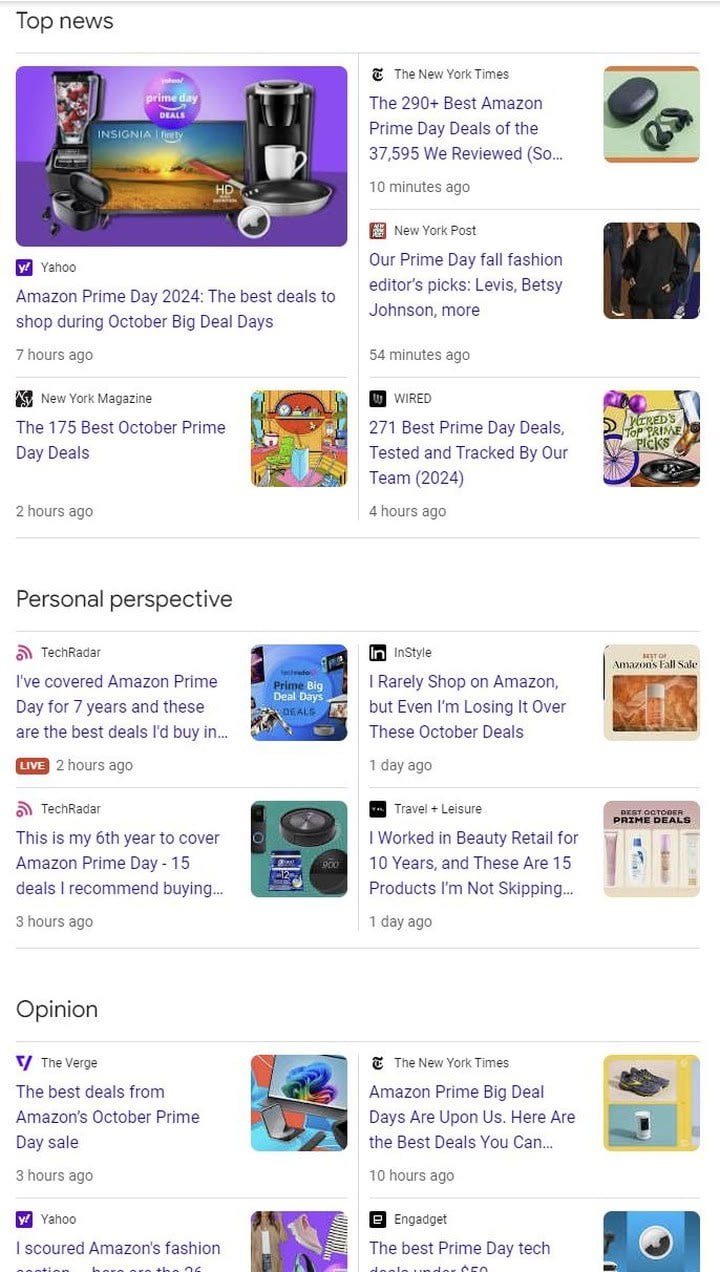Viewport: 720px width, 1272px height.
Task: Open the robot vacuum article thumbnail
Action: 298,848
